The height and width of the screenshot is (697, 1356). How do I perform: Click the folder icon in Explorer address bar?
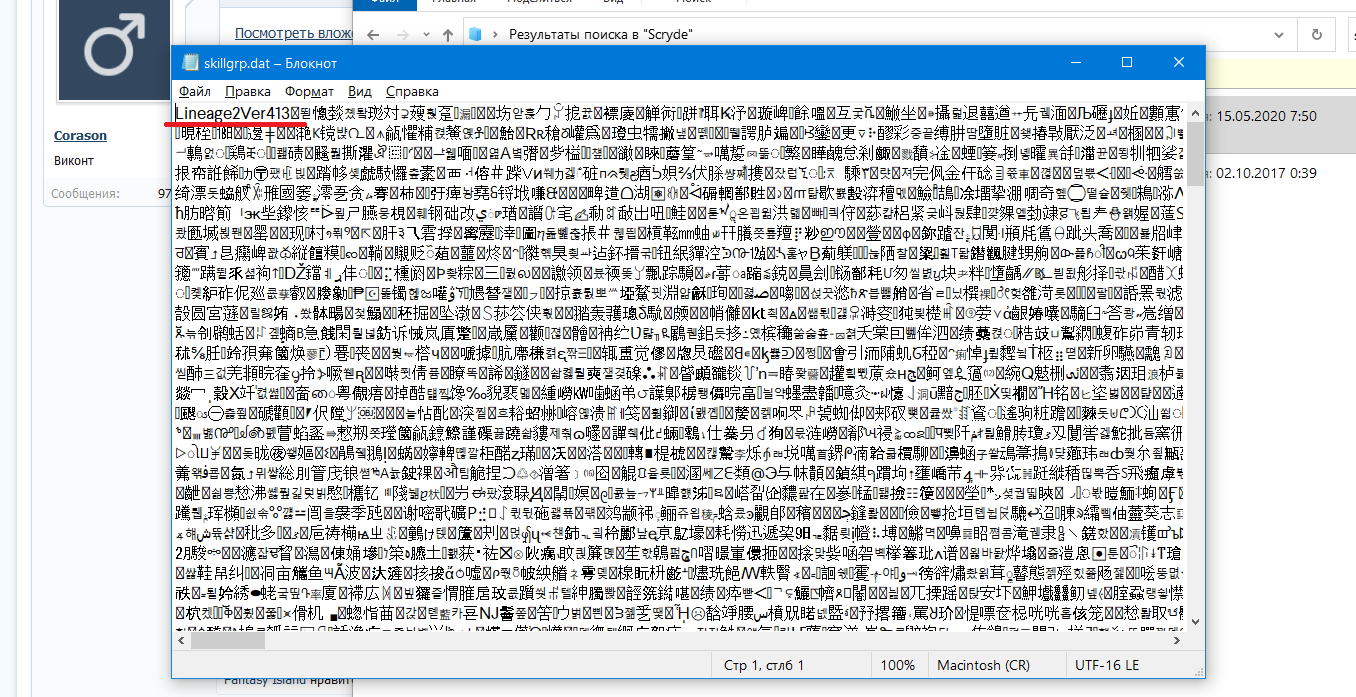tap(476, 34)
